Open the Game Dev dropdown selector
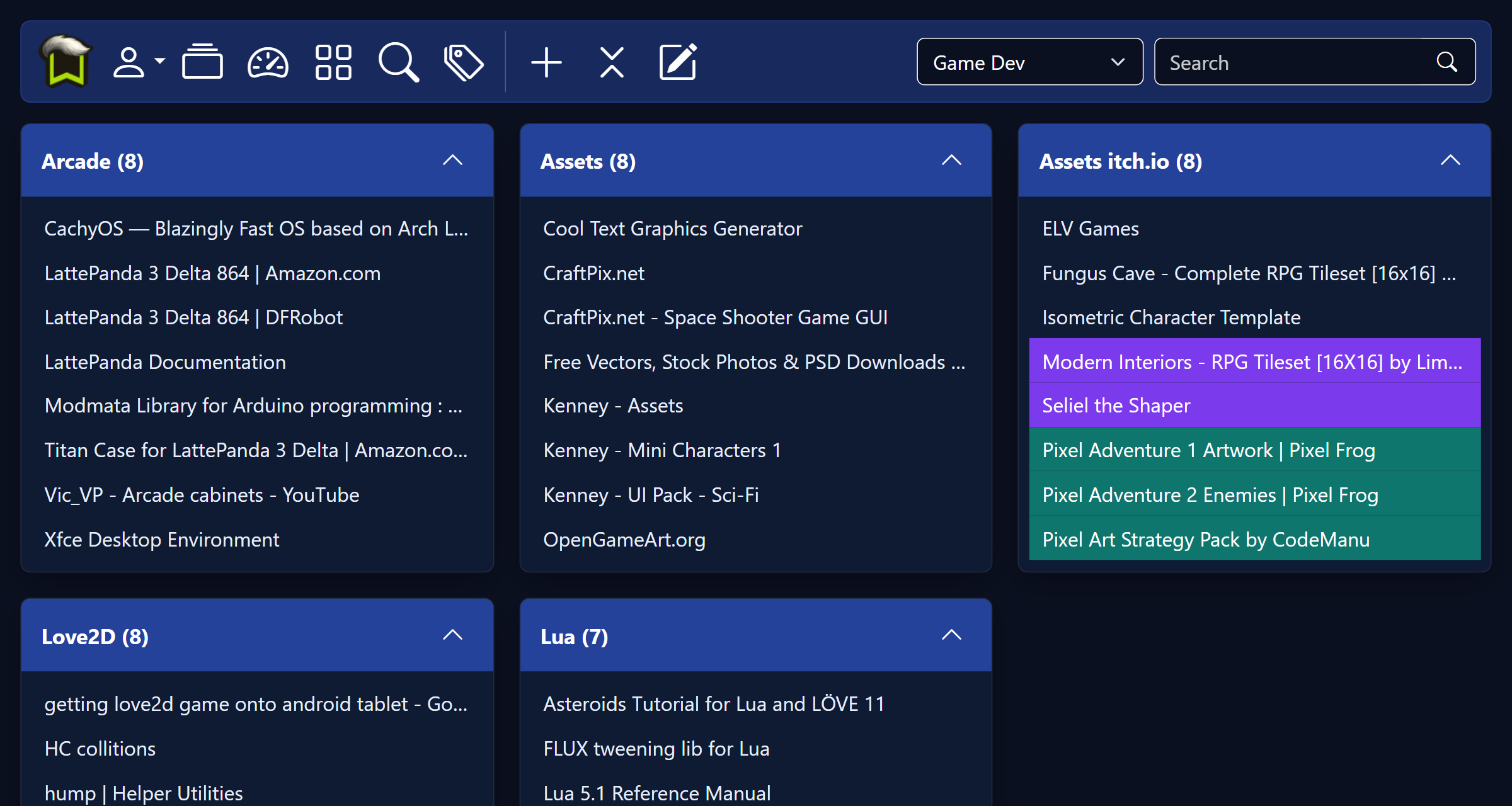The image size is (1512, 806). [x=1029, y=62]
